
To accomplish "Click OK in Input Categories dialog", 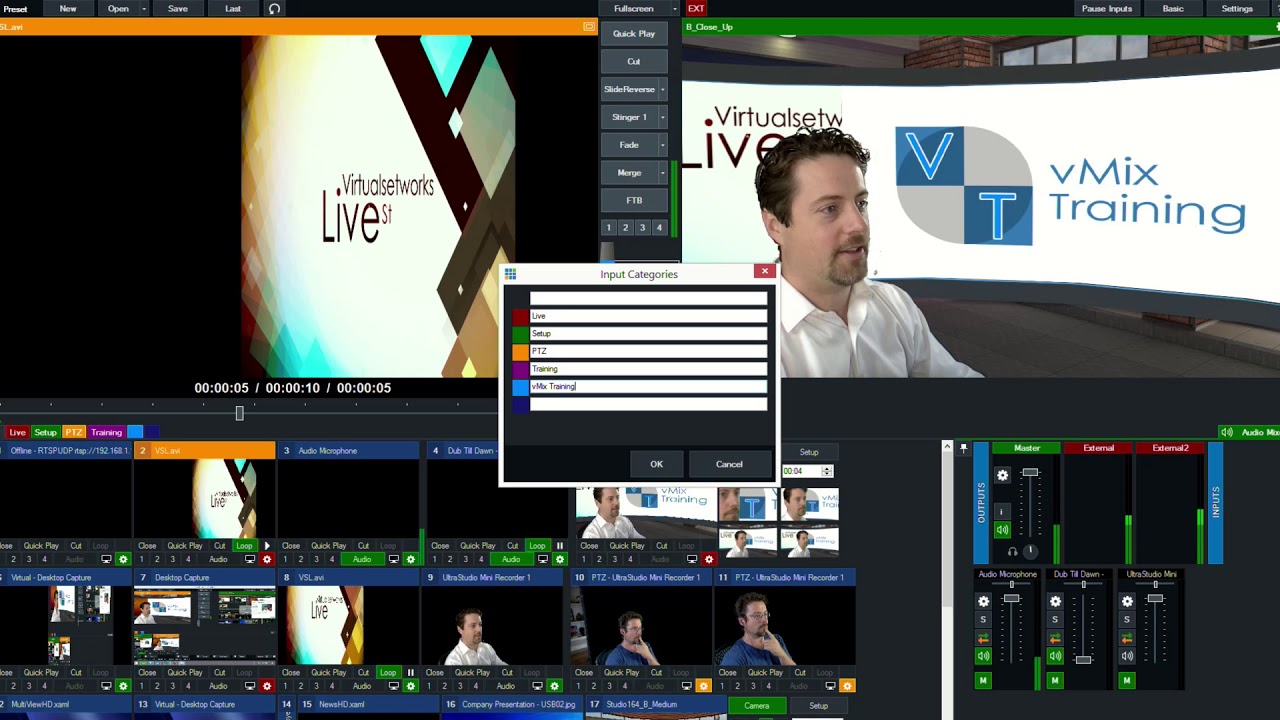I will click(x=656, y=464).
